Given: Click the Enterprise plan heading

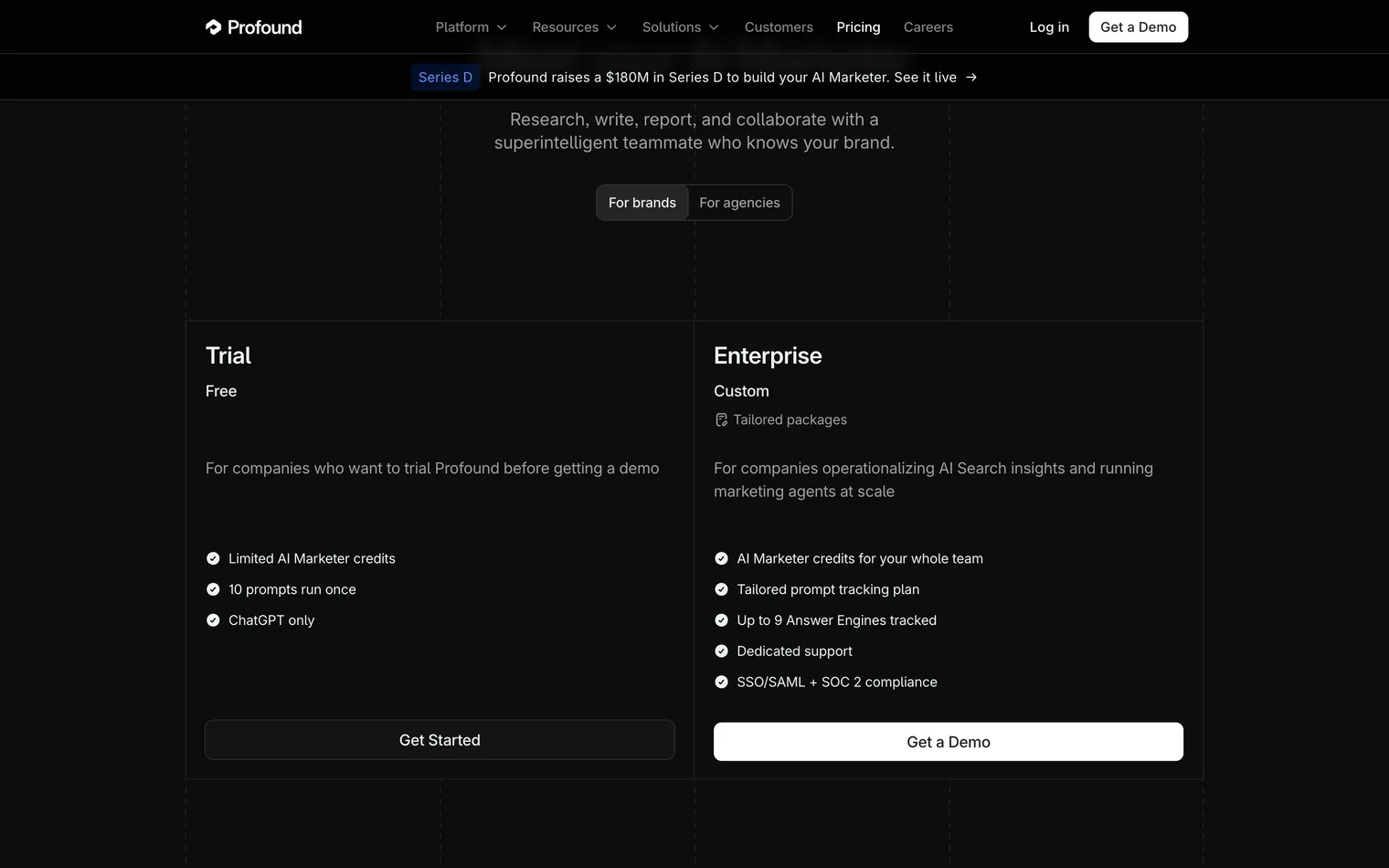Looking at the screenshot, I should pyautogui.click(x=768, y=355).
